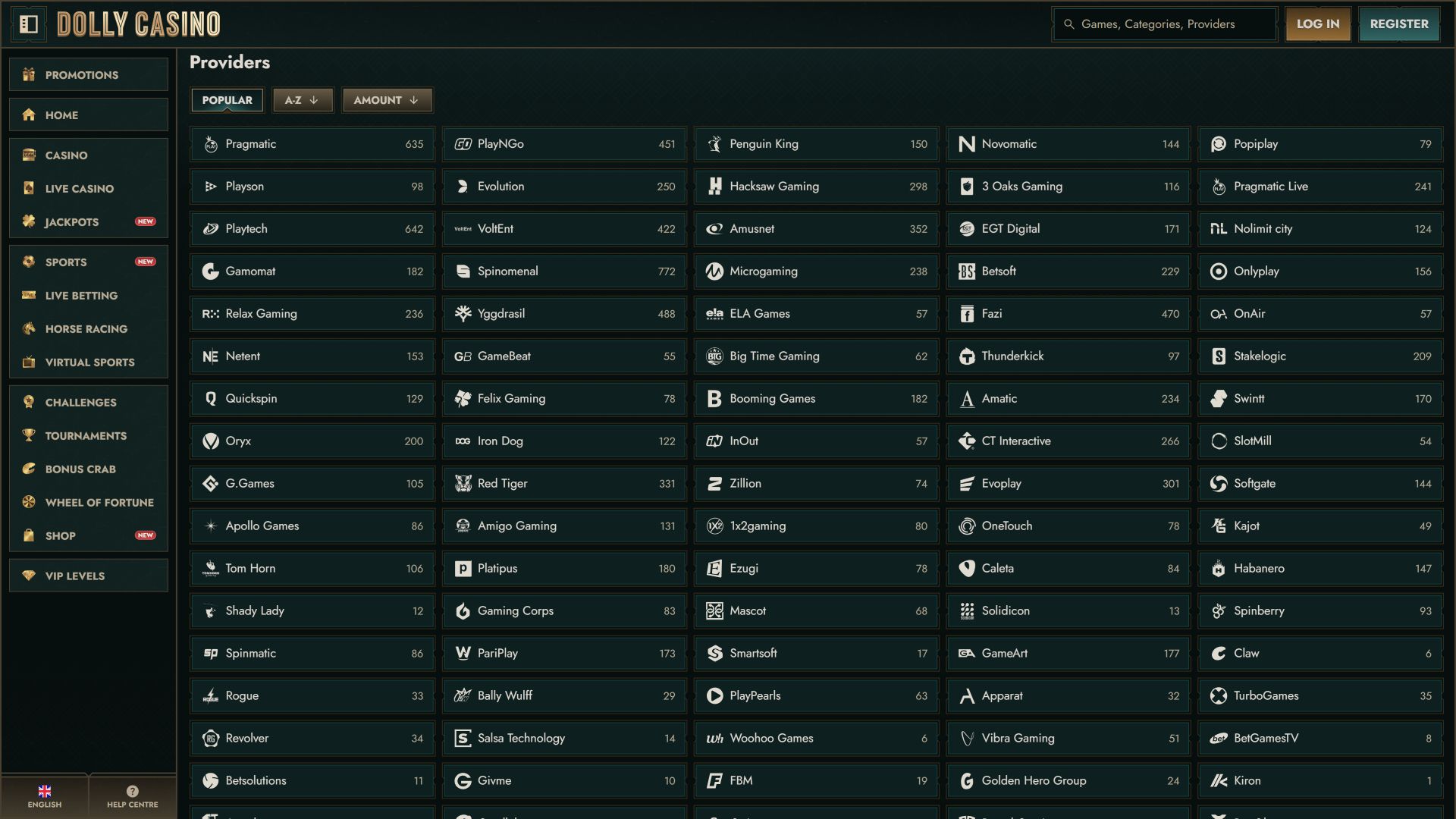The width and height of the screenshot is (1456, 819).
Task: Open the Netent provider card
Action: coord(312,356)
